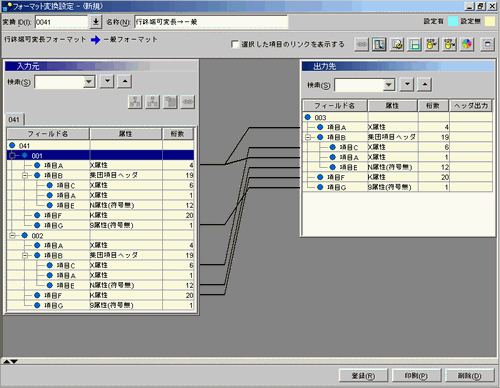500x388 pixels.
Task: Collapse the 001 node in input tree
Action: pyautogui.click(x=12, y=156)
